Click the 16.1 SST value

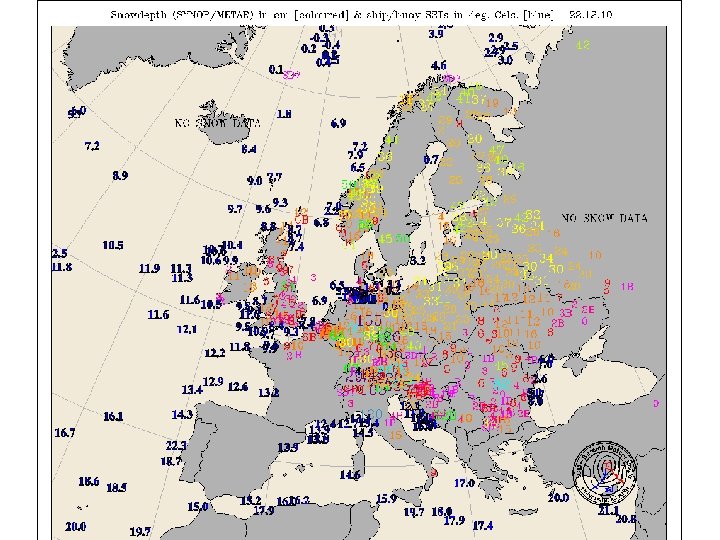coord(113,416)
